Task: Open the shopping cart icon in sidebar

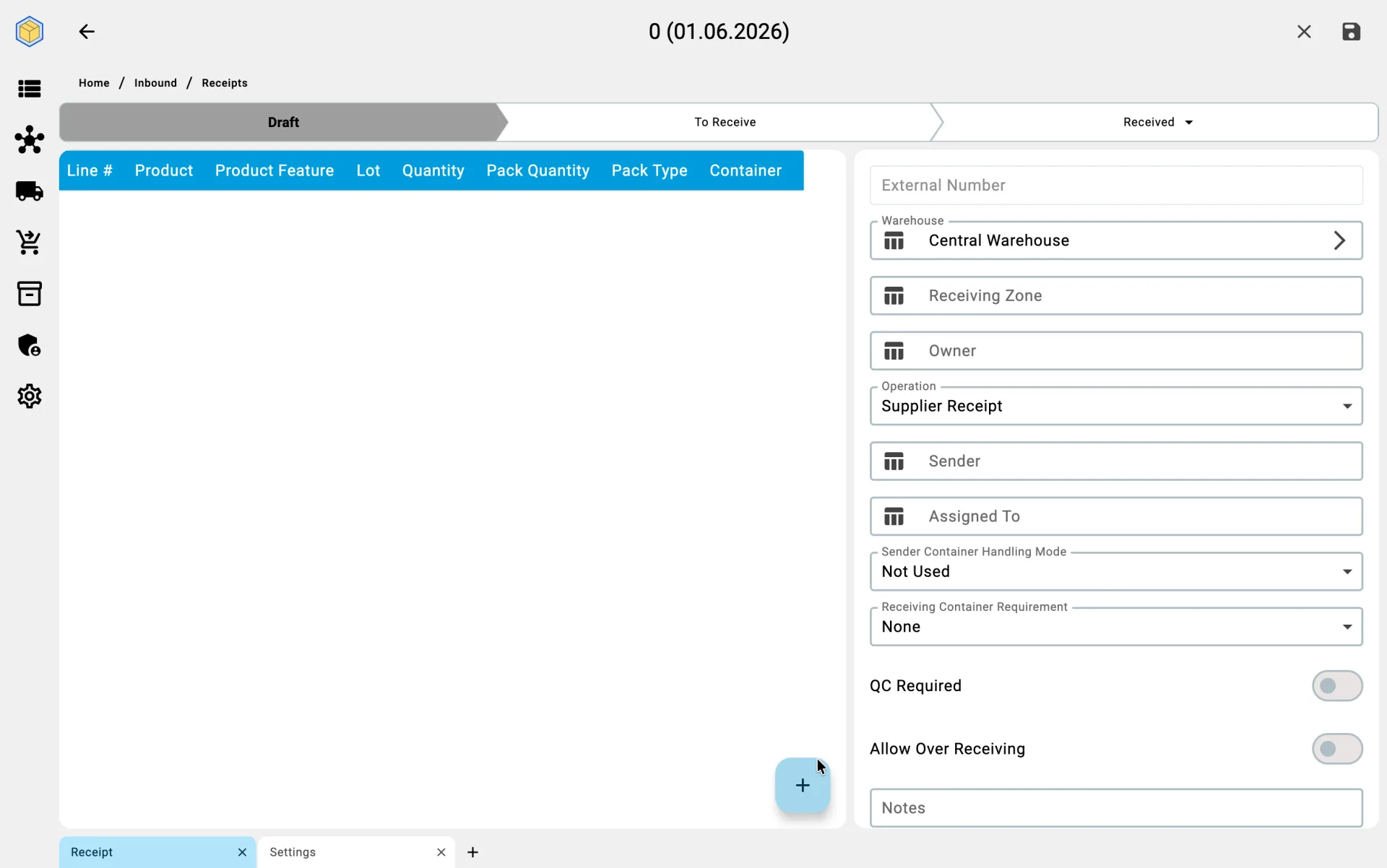Action: pyautogui.click(x=30, y=243)
